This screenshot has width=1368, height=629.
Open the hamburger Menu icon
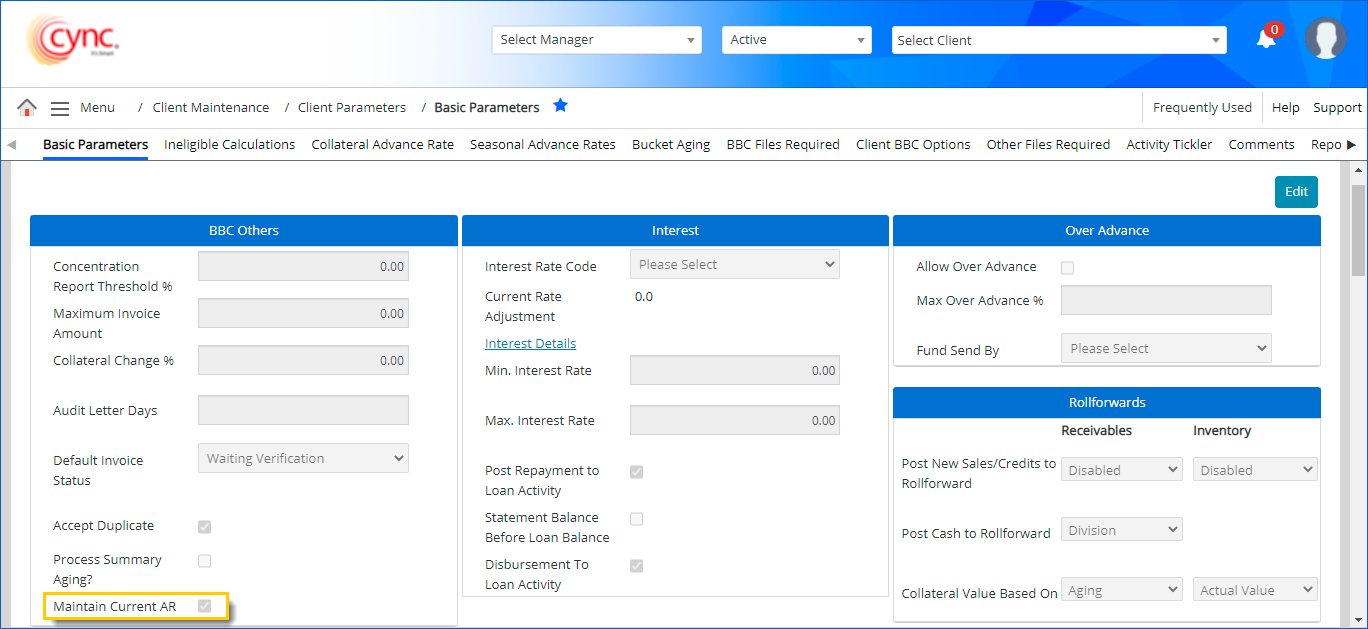(x=60, y=108)
